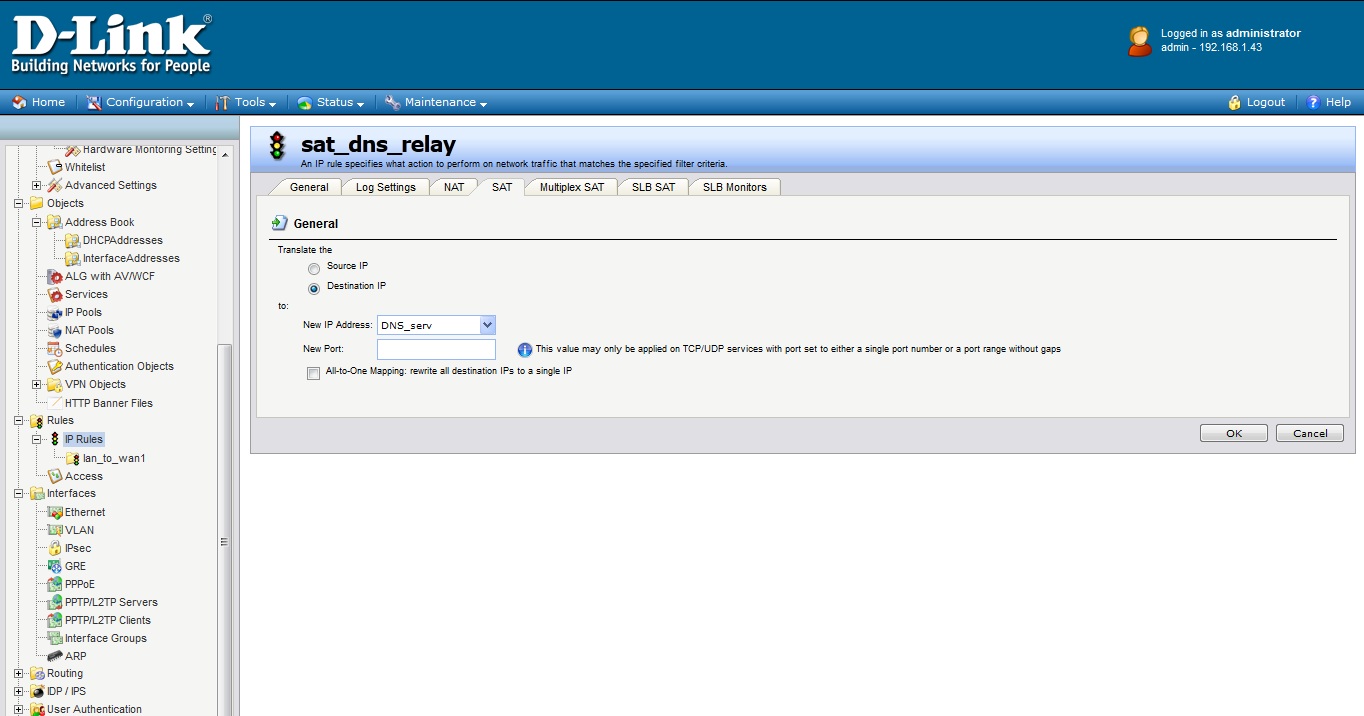Select the Source IP radio button
Screen dimensions: 1364x716
pyautogui.click(x=314, y=268)
